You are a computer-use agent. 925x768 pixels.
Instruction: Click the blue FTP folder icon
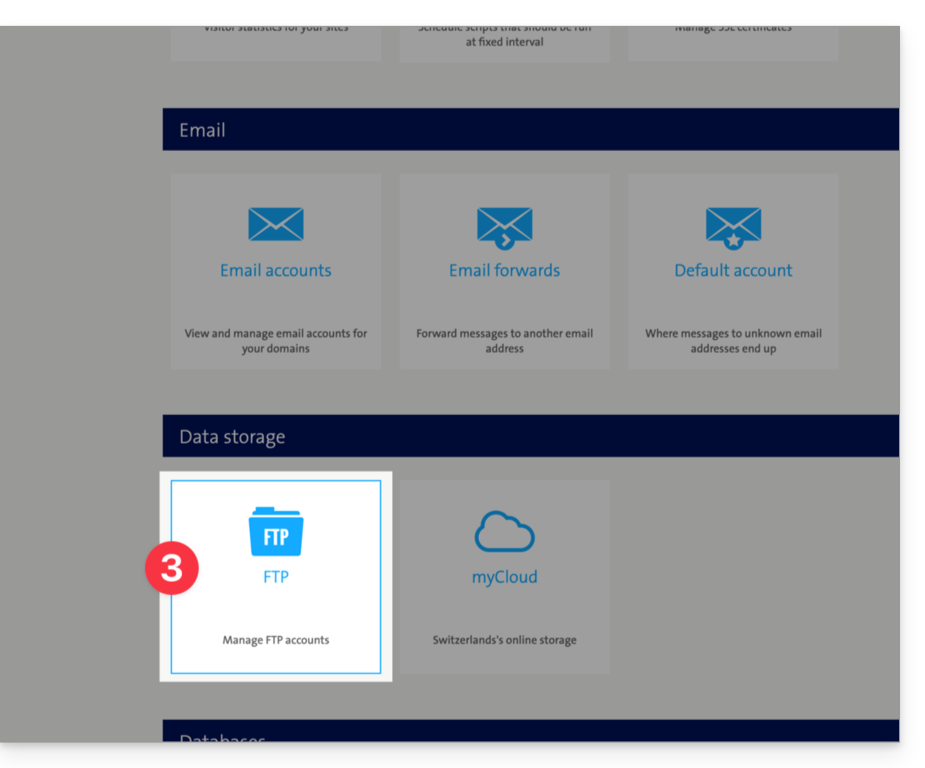coord(275,532)
